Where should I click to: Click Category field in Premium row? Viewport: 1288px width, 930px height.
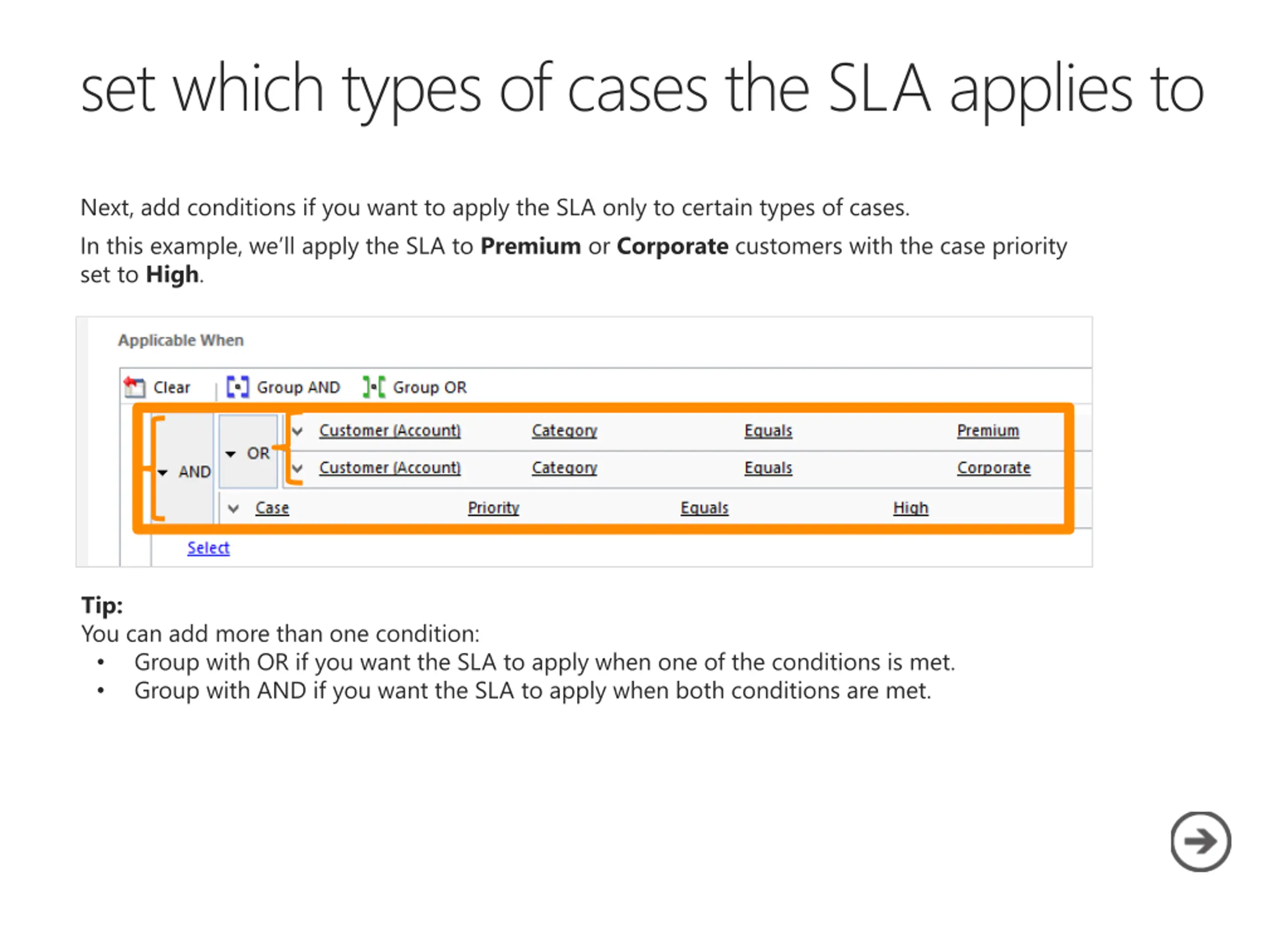point(565,431)
